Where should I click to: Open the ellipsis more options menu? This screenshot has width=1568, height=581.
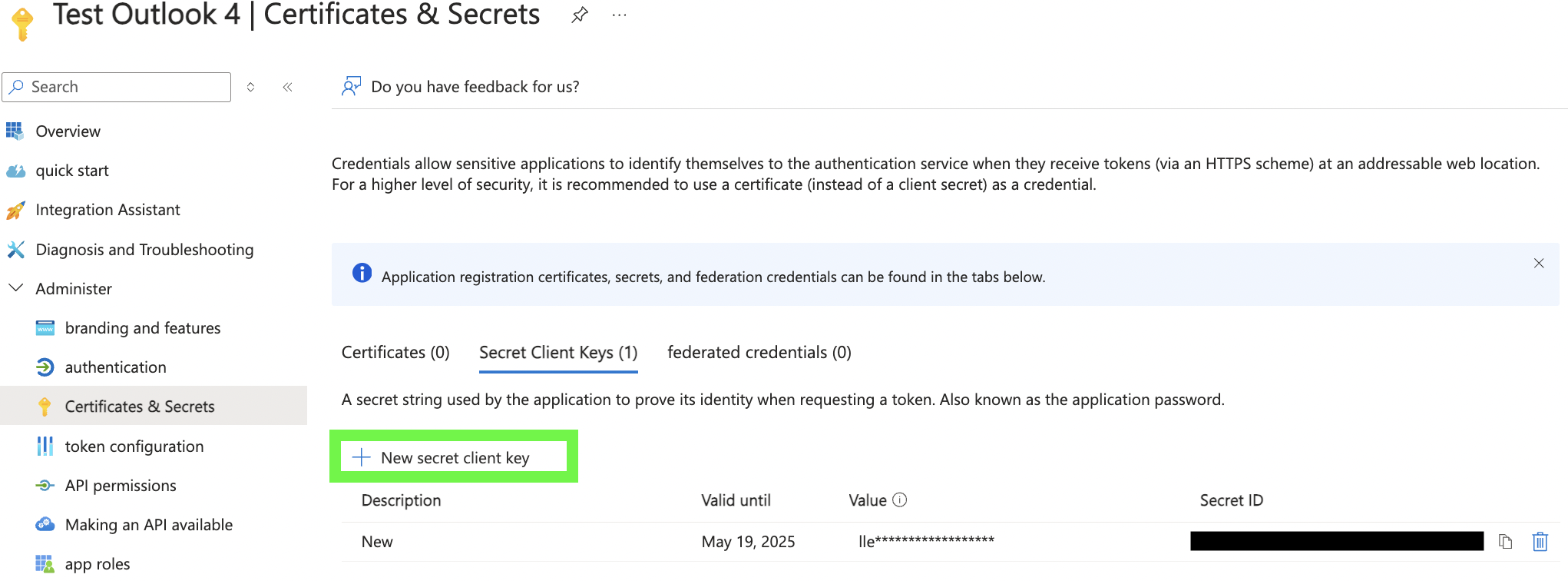619,15
